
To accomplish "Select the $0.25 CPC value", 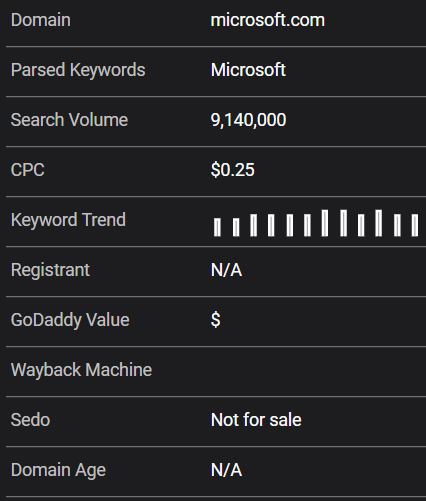I will pyautogui.click(x=233, y=170).
